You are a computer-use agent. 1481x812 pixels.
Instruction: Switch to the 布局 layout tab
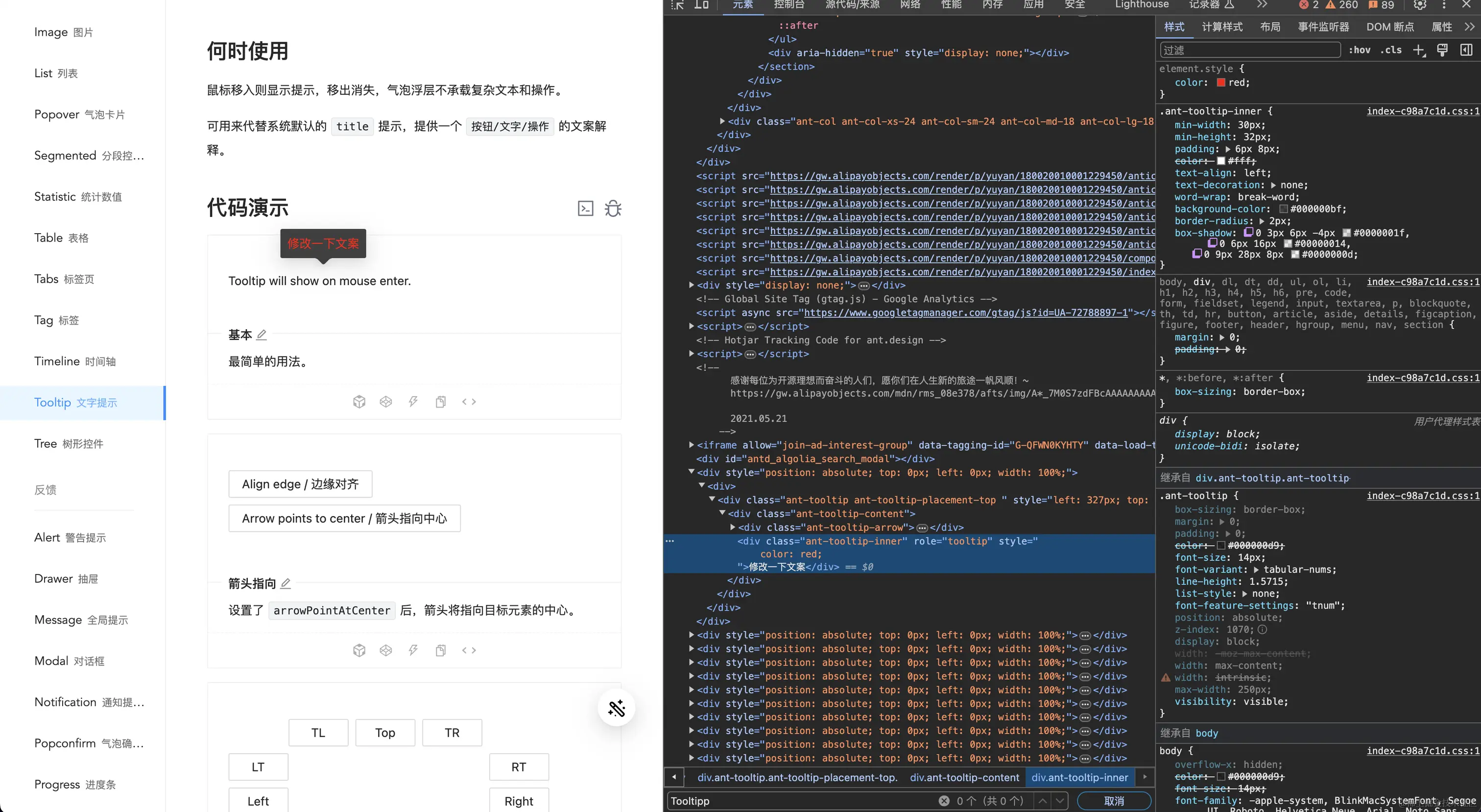1269,27
